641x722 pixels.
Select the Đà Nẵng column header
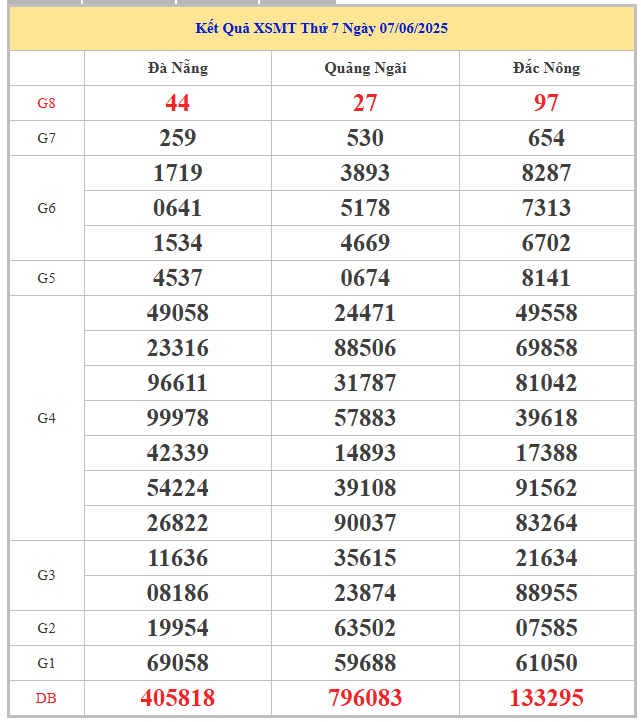[x=178, y=68]
